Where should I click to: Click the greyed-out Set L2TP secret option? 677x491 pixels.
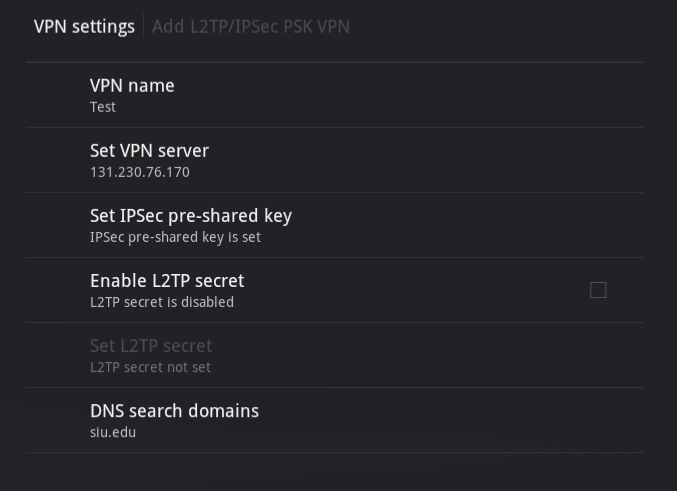coord(335,355)
